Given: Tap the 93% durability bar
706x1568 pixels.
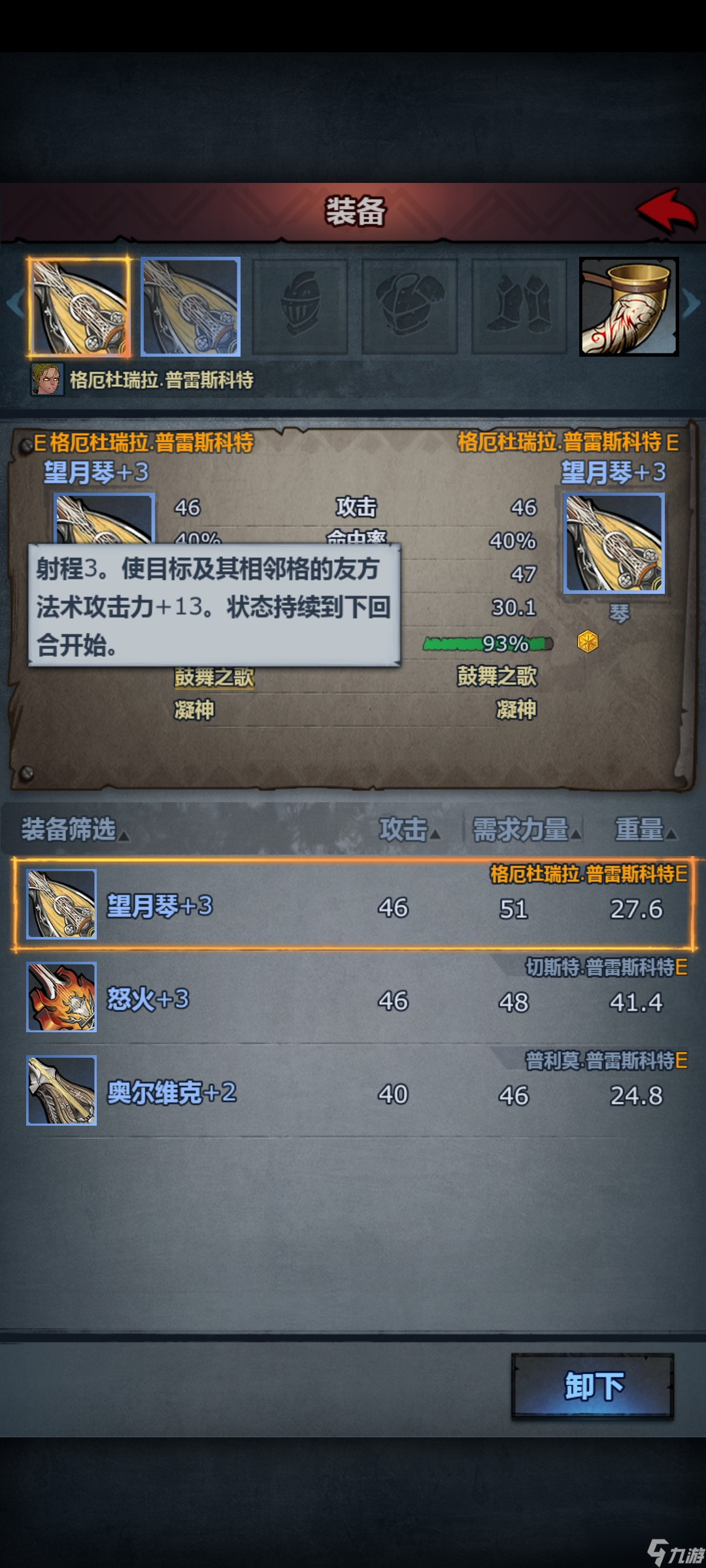Looking at the screenshot, I should tap(488, 644).
